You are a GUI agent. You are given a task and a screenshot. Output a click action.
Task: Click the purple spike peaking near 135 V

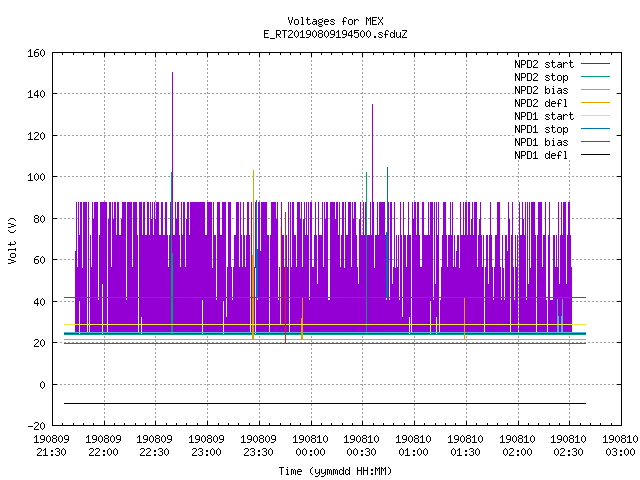coord(372,153)
